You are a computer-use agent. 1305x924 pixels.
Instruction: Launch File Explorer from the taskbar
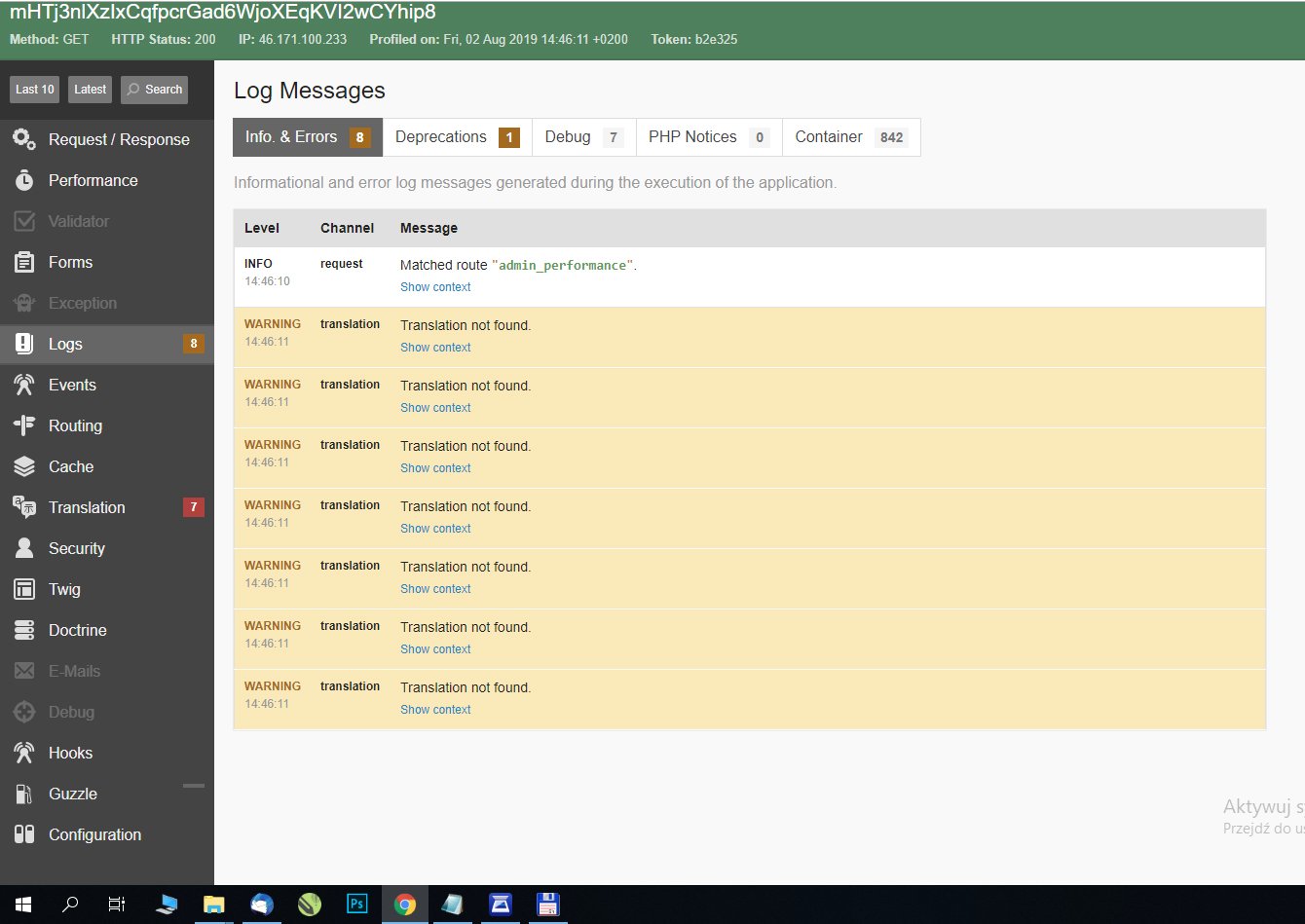tap(213, 905)
